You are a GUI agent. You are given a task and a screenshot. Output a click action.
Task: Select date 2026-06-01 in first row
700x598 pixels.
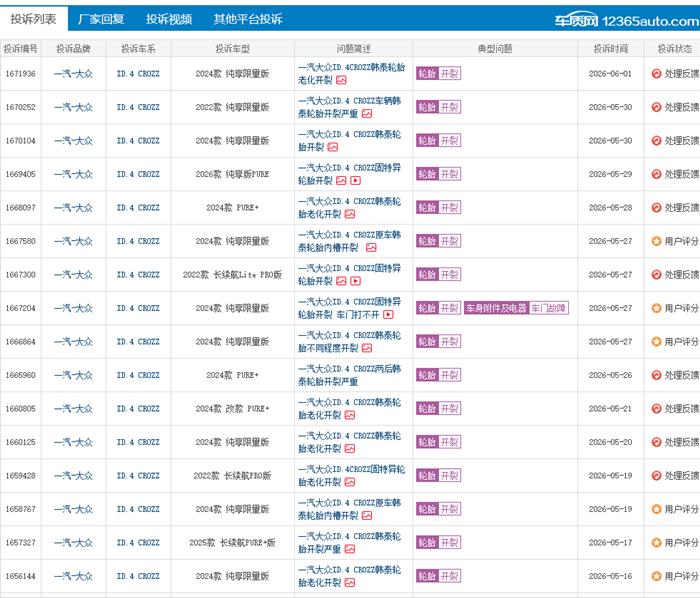point(610,74)
